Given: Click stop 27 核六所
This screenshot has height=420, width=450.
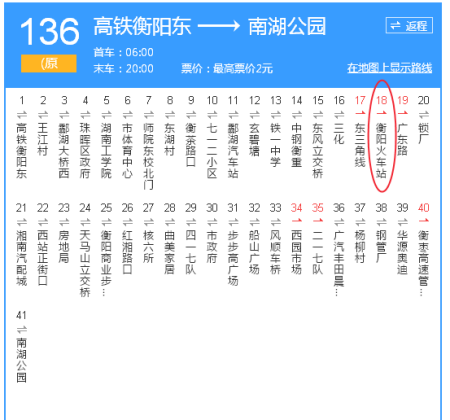Looking at the screenshot, I should (x=148, y=247).
